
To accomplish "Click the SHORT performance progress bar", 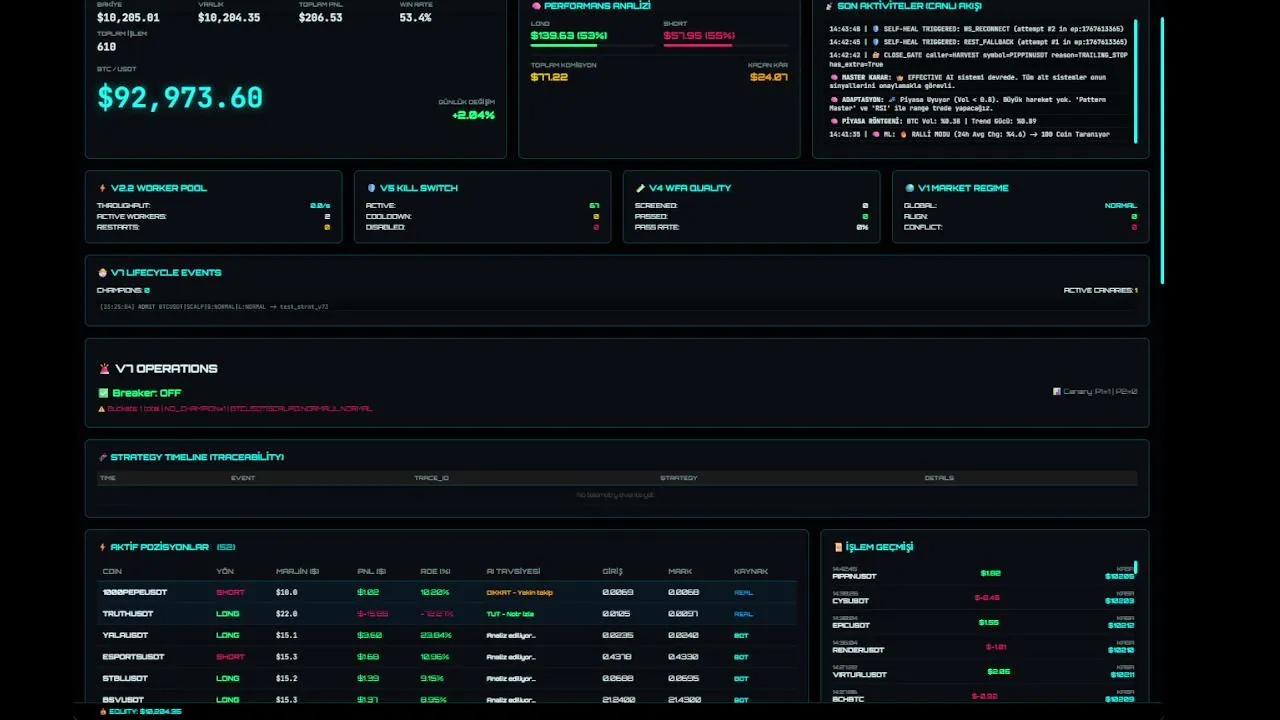I will tap(725, 45).
